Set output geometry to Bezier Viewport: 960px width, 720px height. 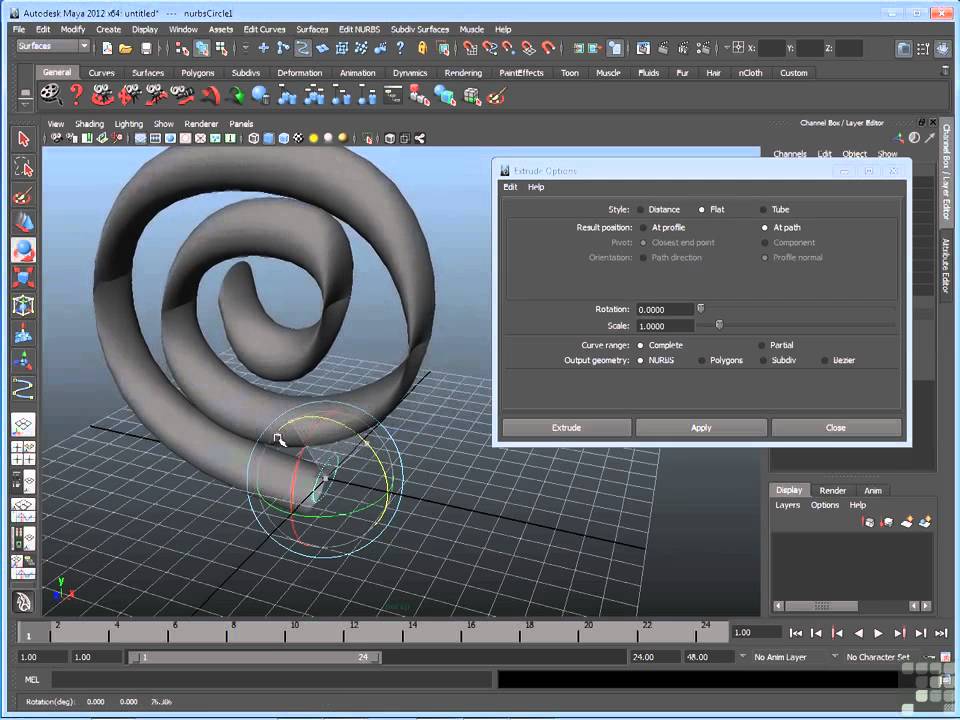[x=838, y=361]
